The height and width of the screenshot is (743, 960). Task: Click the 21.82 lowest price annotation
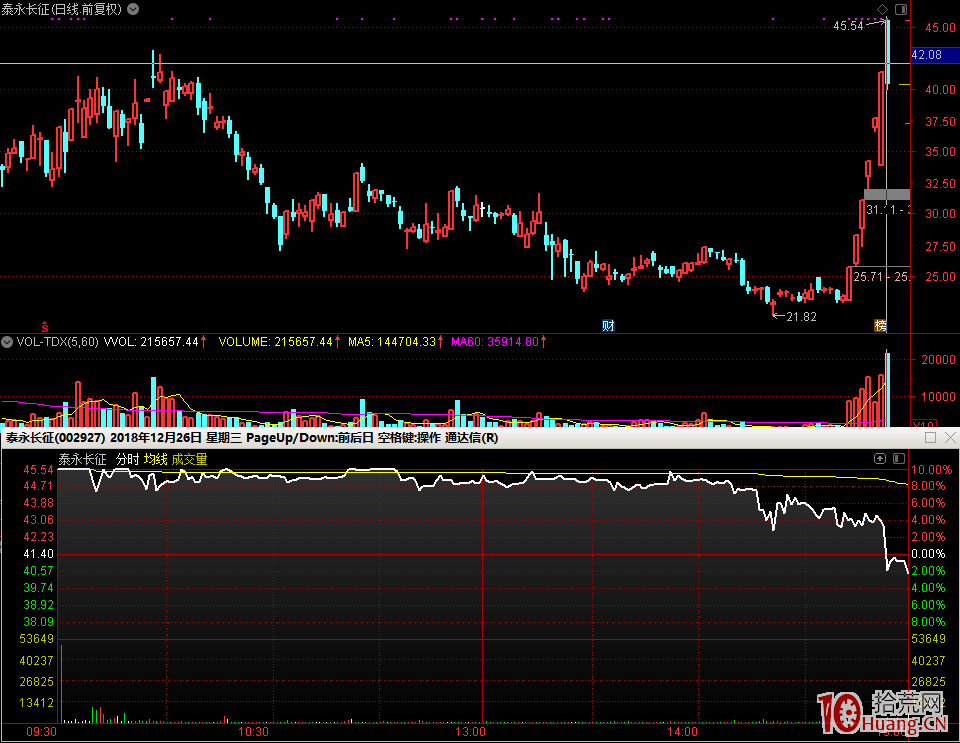800,316
